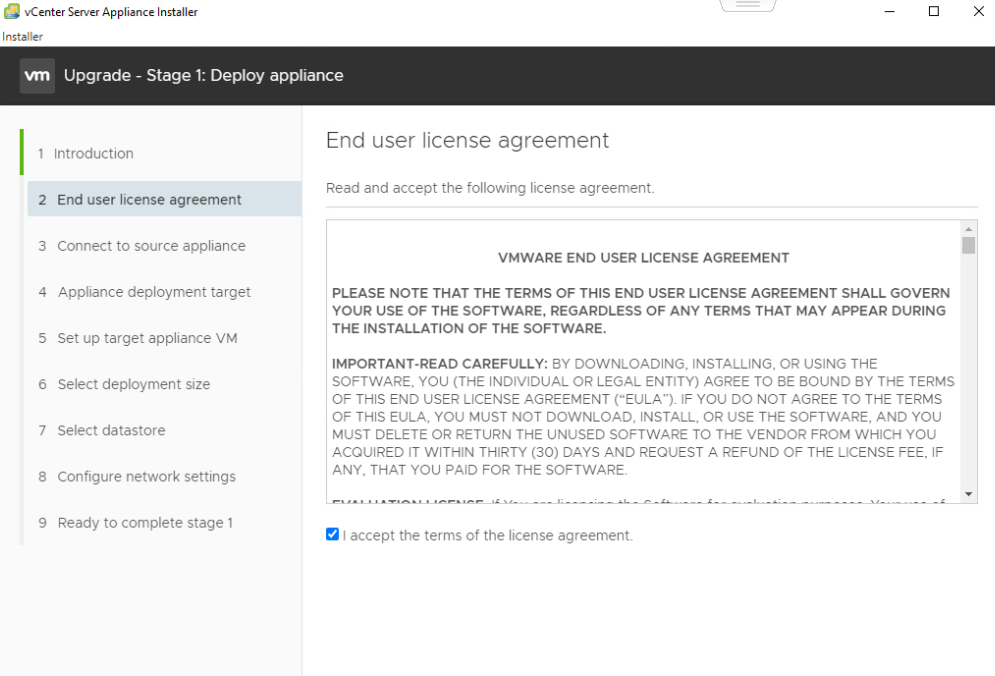Image resolution: width=995 pixels, height=676 pixels.
Task: Open the Installer menu
Action: coord(22,37)
